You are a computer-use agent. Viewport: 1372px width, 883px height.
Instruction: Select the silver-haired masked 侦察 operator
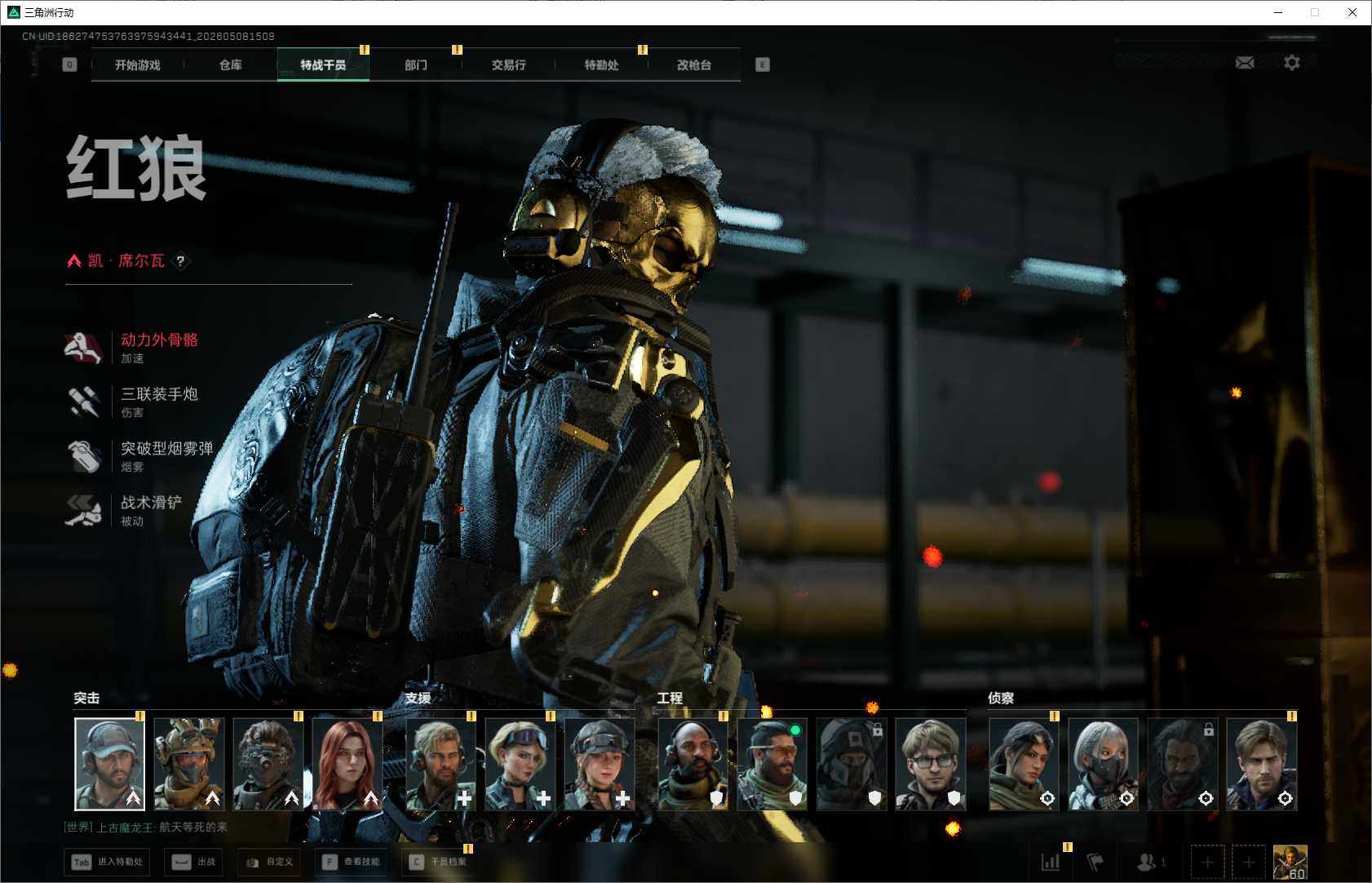click(1103, 764)
